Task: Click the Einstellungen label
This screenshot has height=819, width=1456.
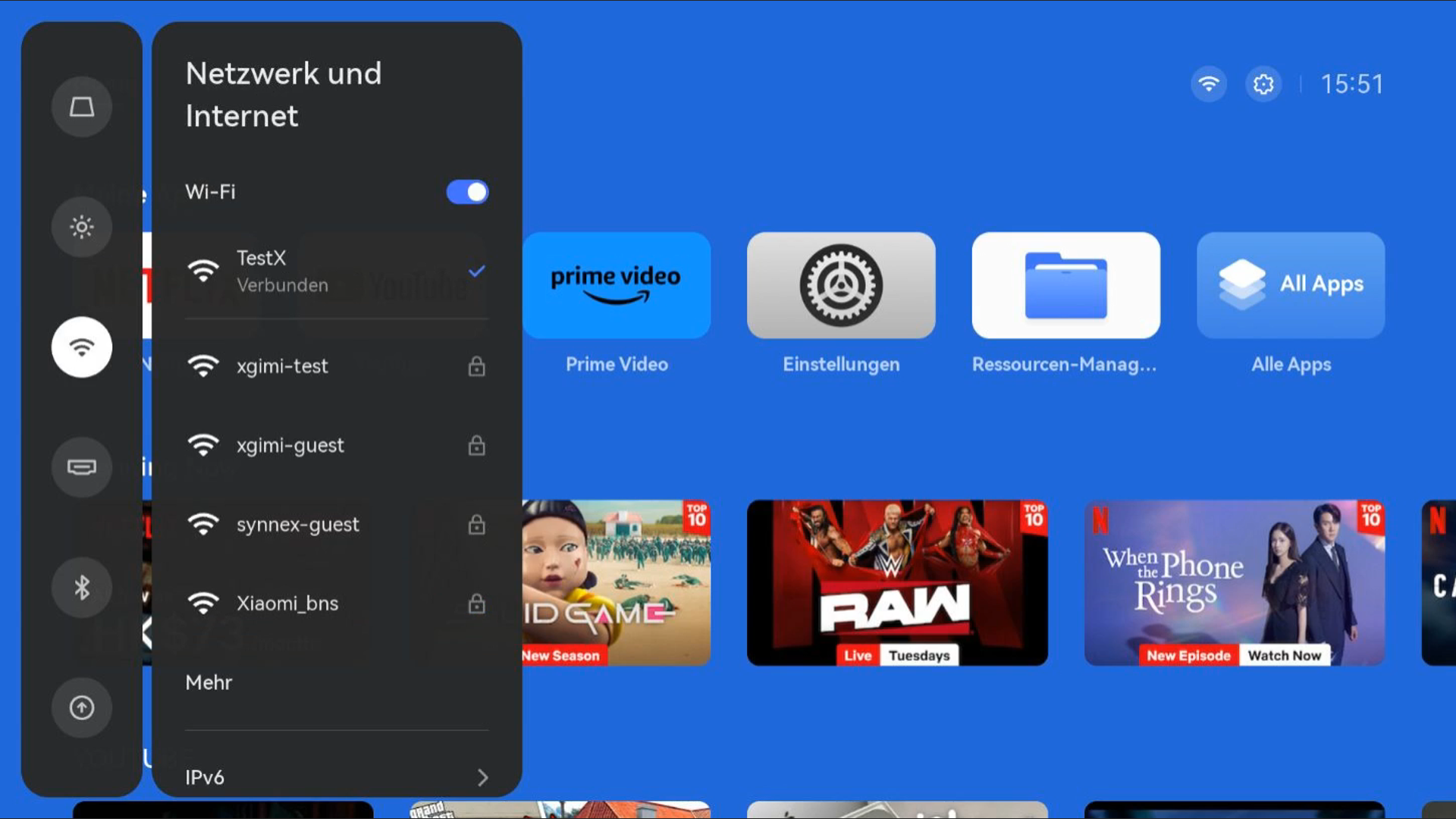Action: pos(841,365)
